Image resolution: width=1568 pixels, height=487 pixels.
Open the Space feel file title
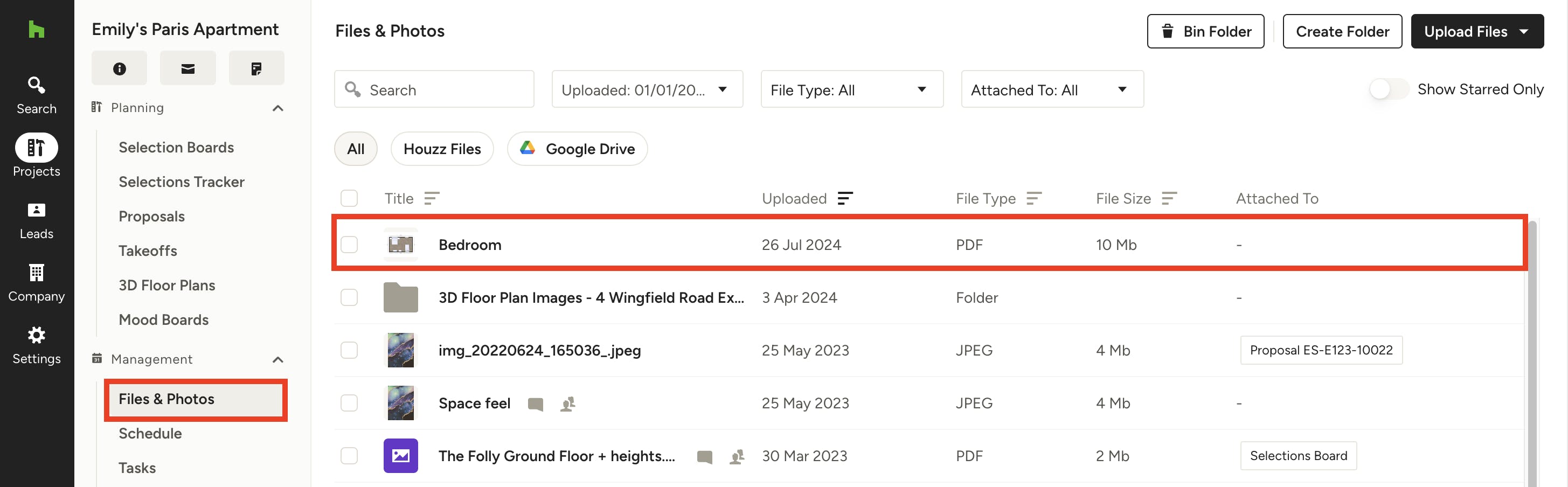click(x=474, y=403)
